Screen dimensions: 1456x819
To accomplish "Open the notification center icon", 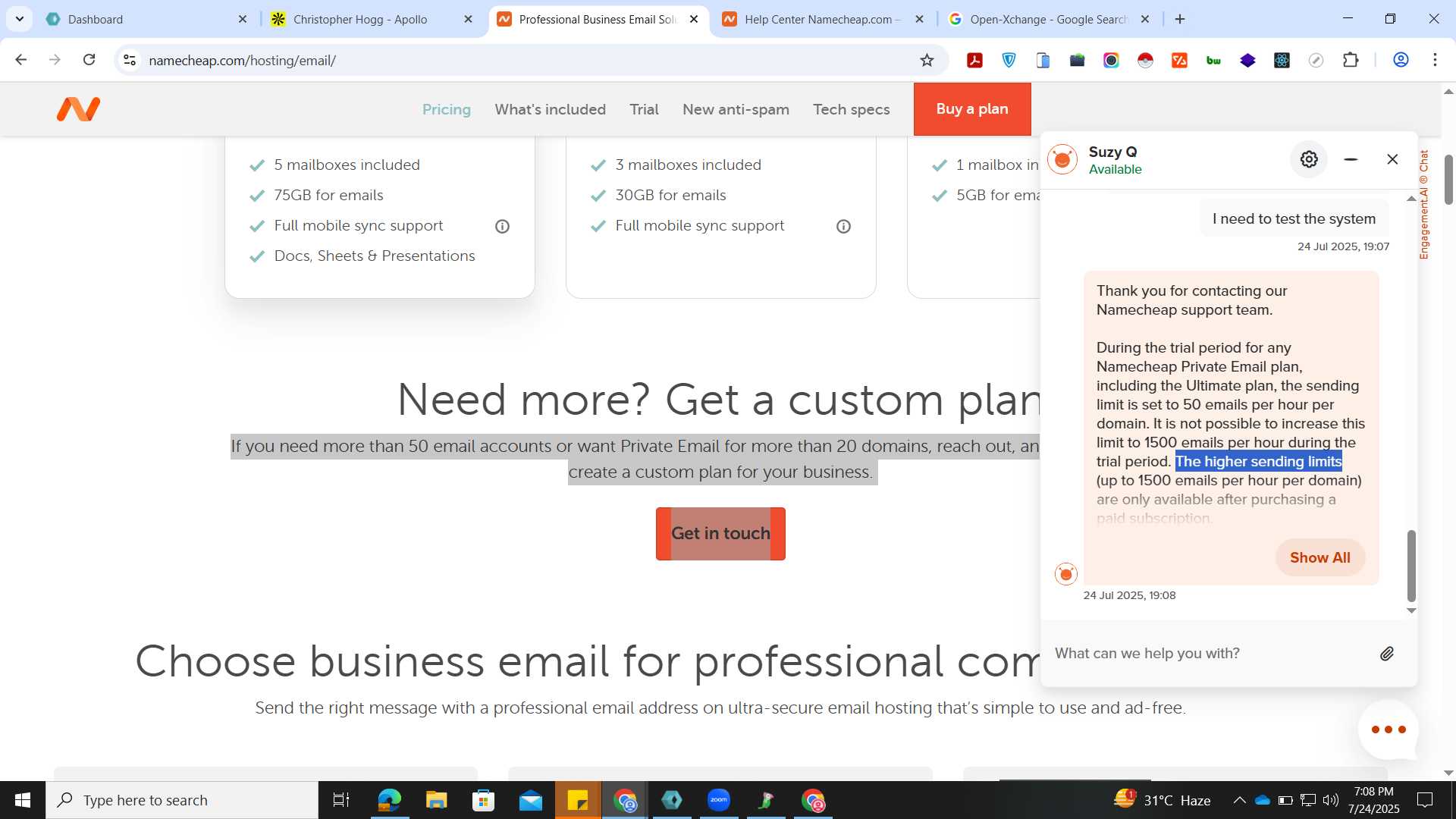I will tap(1425, 800).
